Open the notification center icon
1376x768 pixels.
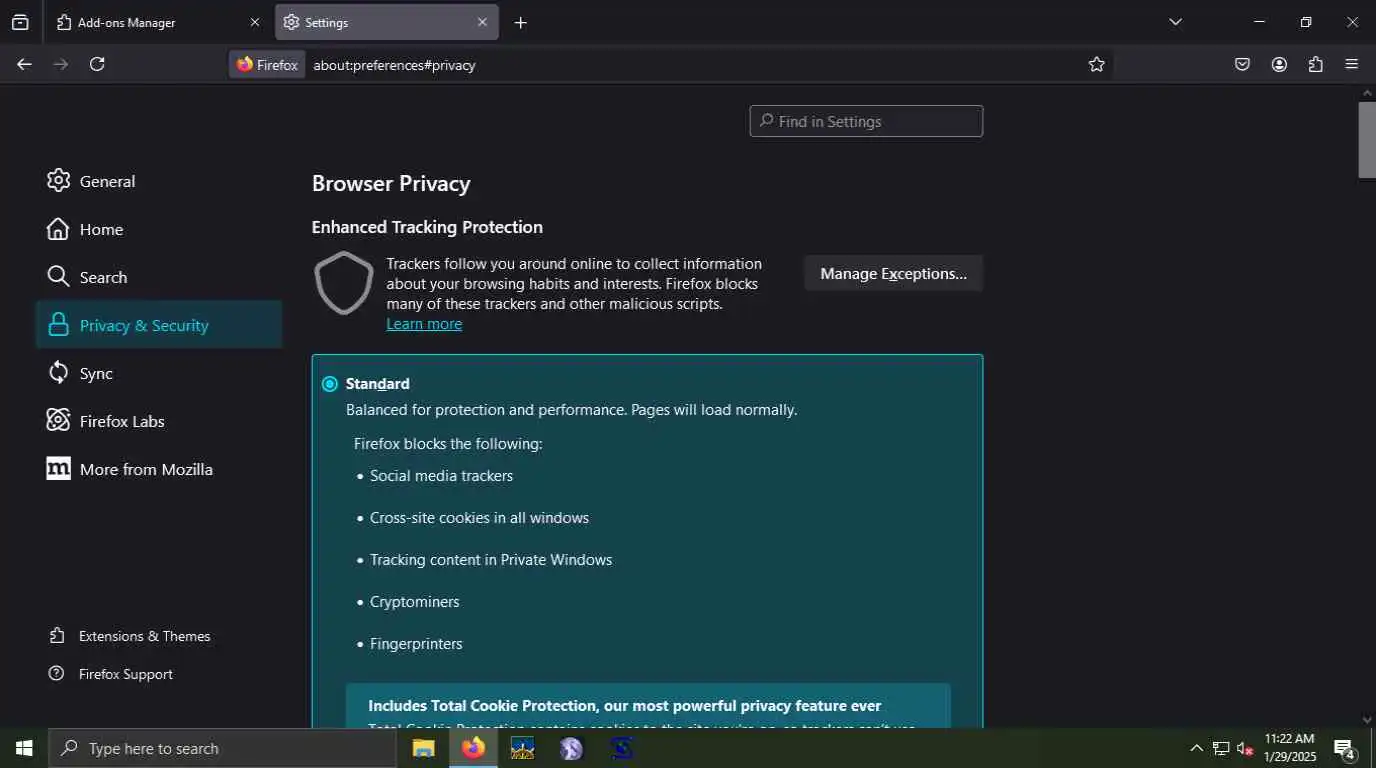point(1344,748)
